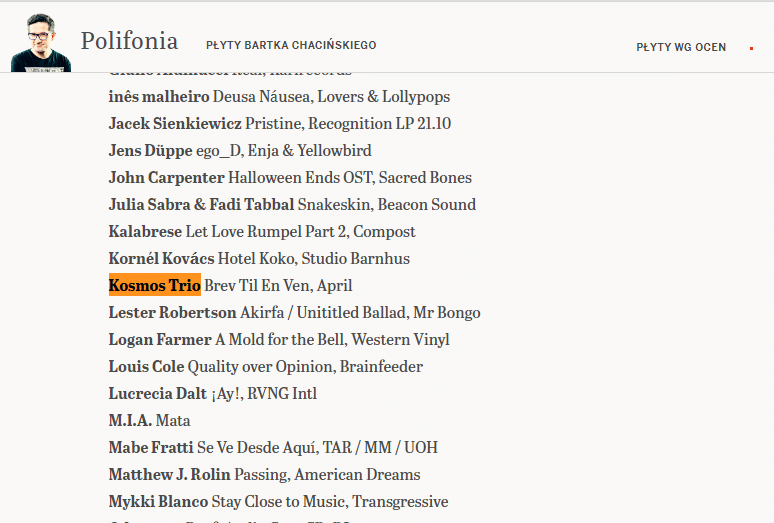Select the M.I.A. Mata entry
This screenshot has height=523, width=774.
point(150,421)
